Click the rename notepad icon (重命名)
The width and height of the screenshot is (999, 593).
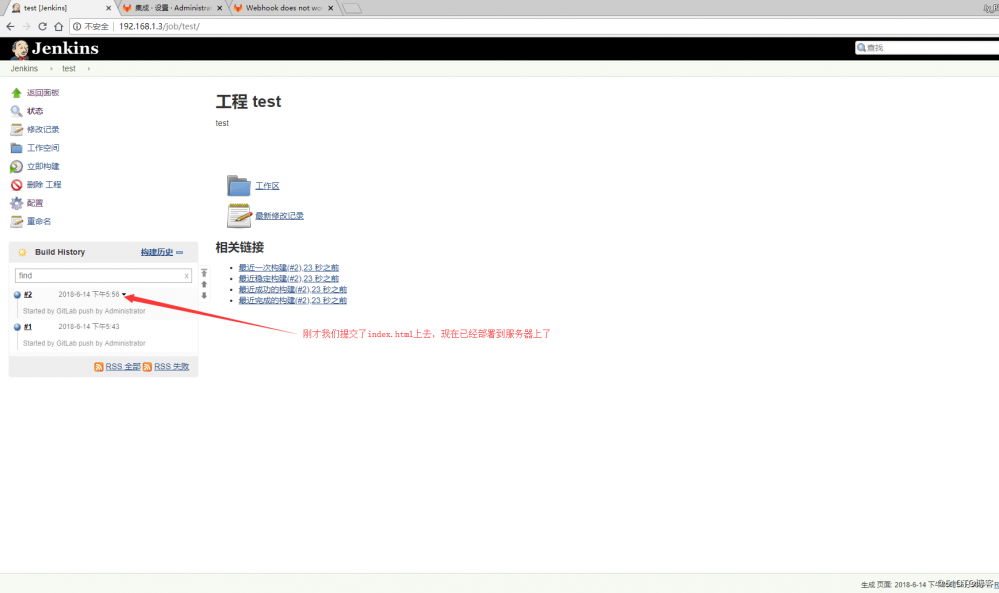point(17,222)
